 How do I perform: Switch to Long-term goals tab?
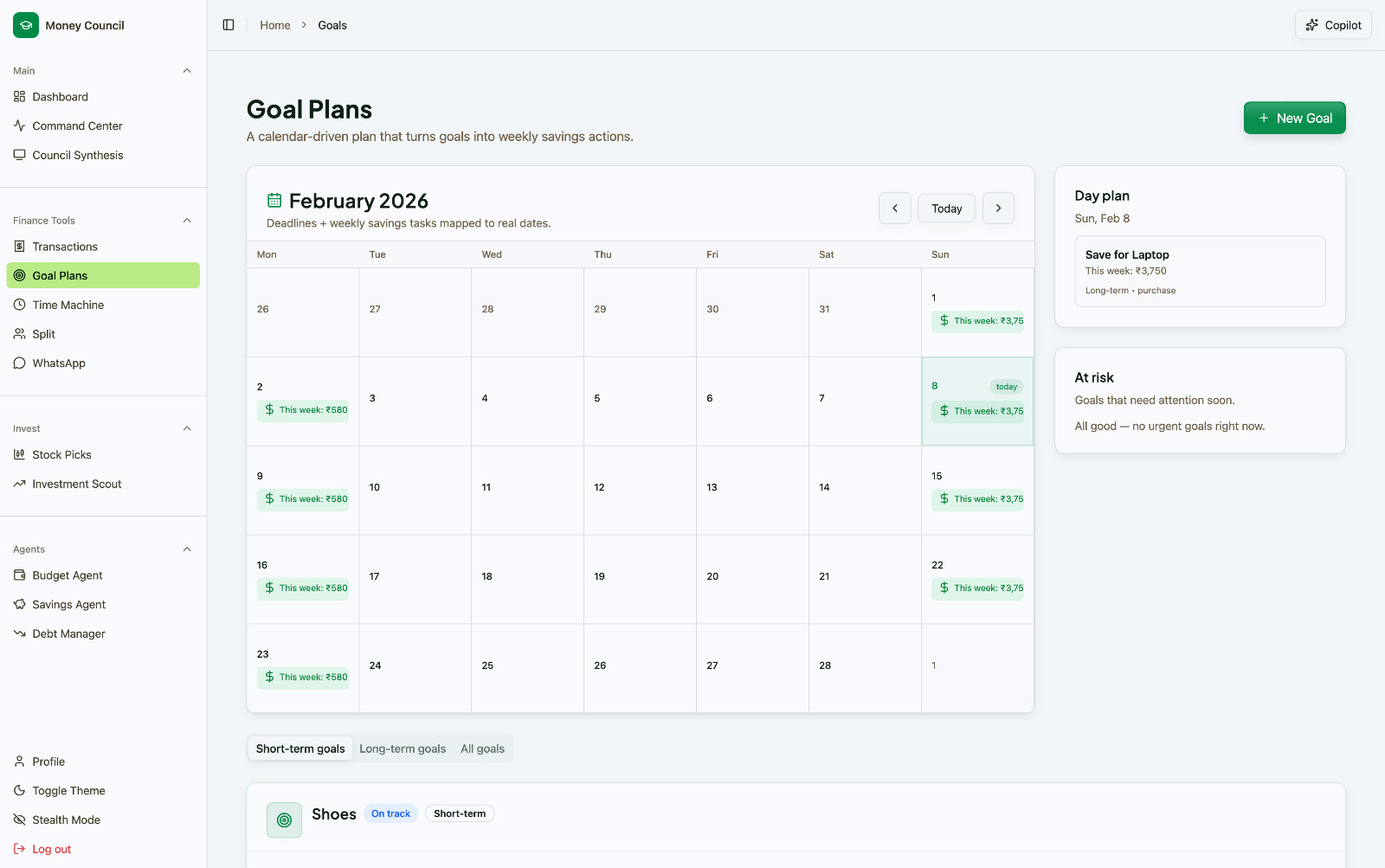click(x=403, y=749)
